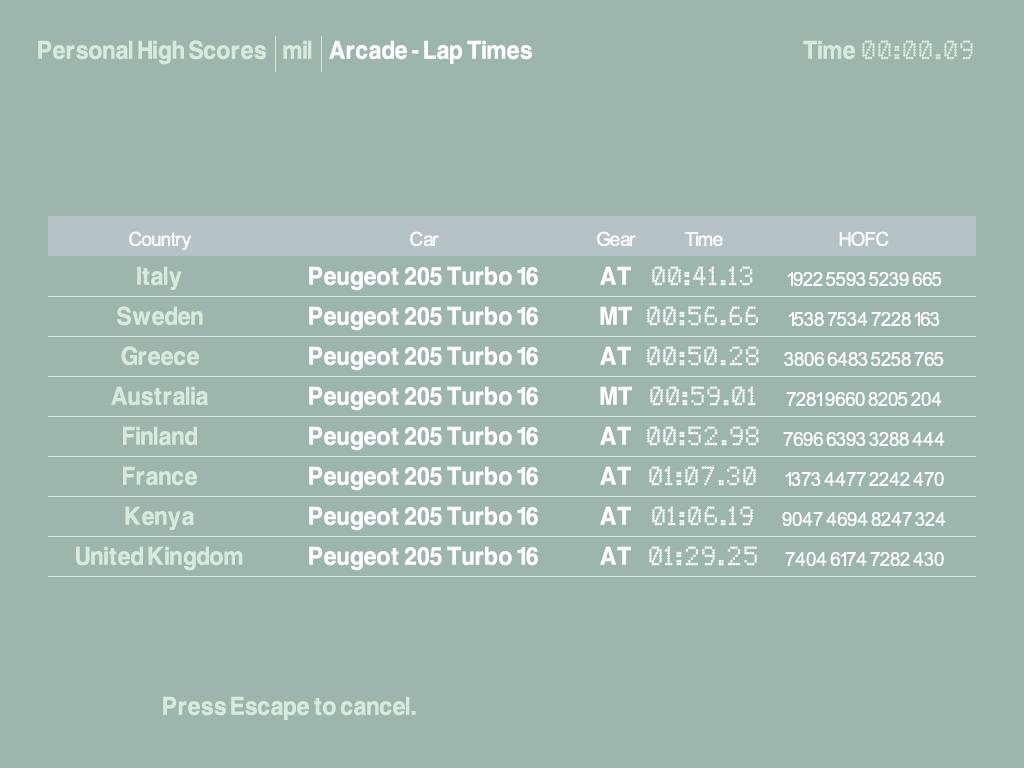Click the Australia country entry
Image resolution: width=1024 pixels, height=768 pixels.
click(x=159, y=397)
